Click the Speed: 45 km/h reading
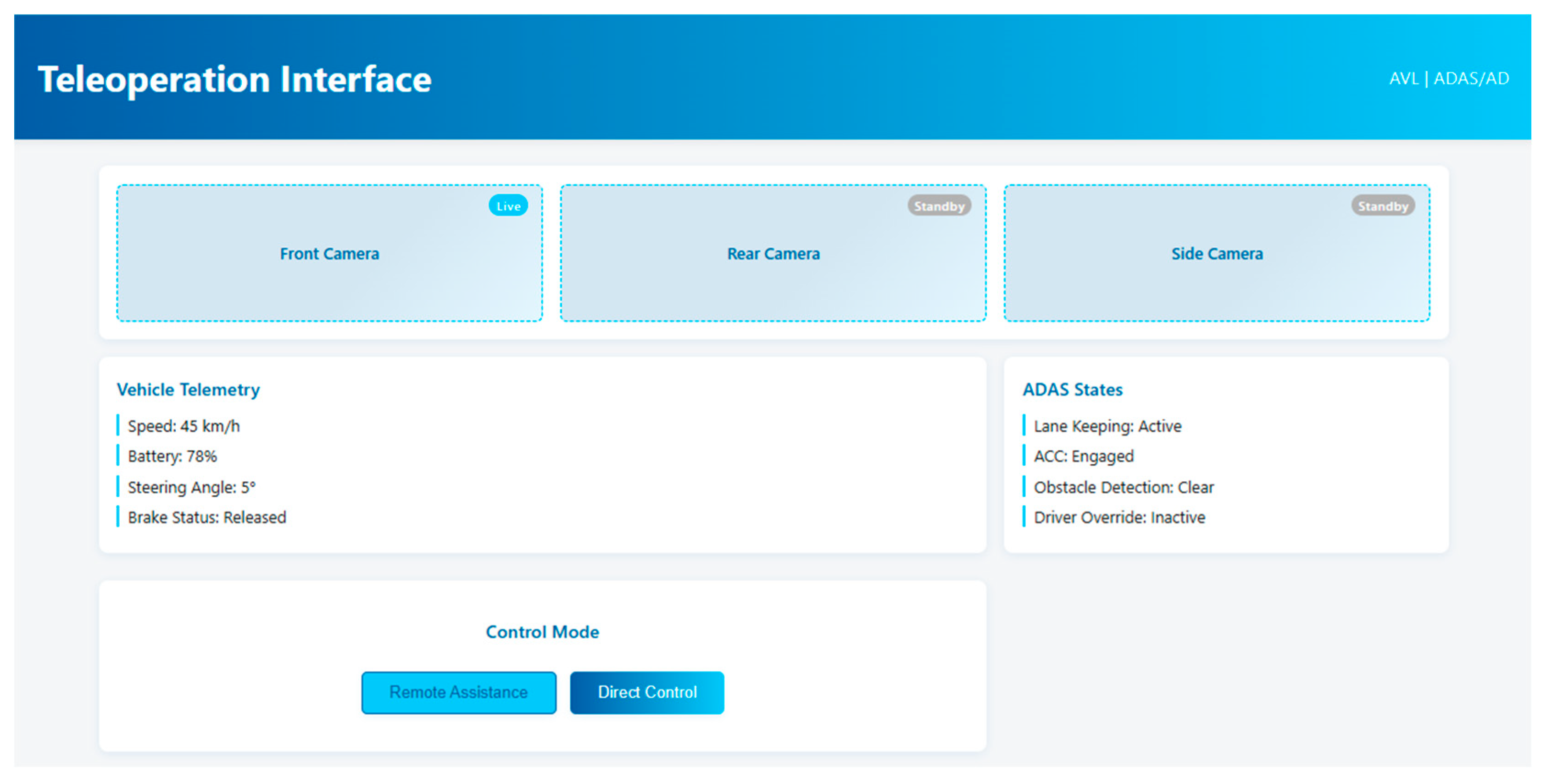 point(183,426)
